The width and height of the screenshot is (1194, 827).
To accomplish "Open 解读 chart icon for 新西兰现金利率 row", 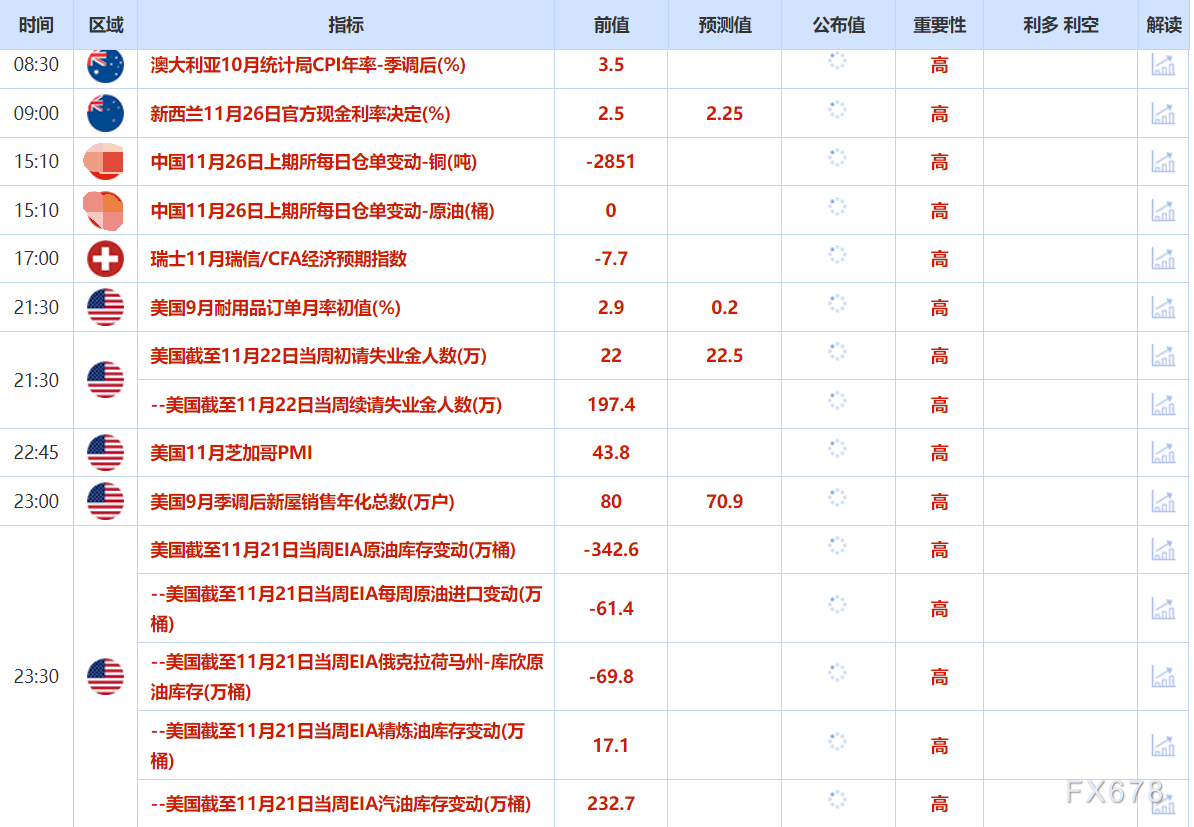I will click(x=1163, y=113).
